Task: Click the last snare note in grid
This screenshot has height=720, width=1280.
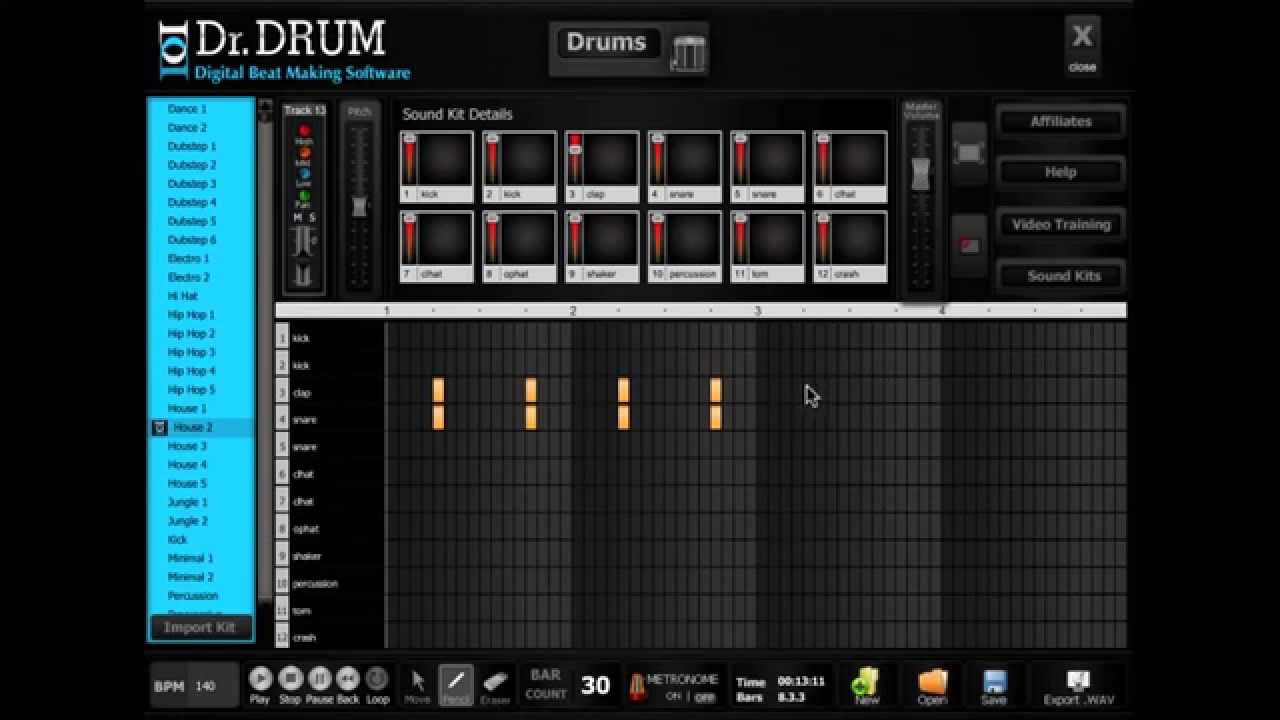Action: pos(715,417)
